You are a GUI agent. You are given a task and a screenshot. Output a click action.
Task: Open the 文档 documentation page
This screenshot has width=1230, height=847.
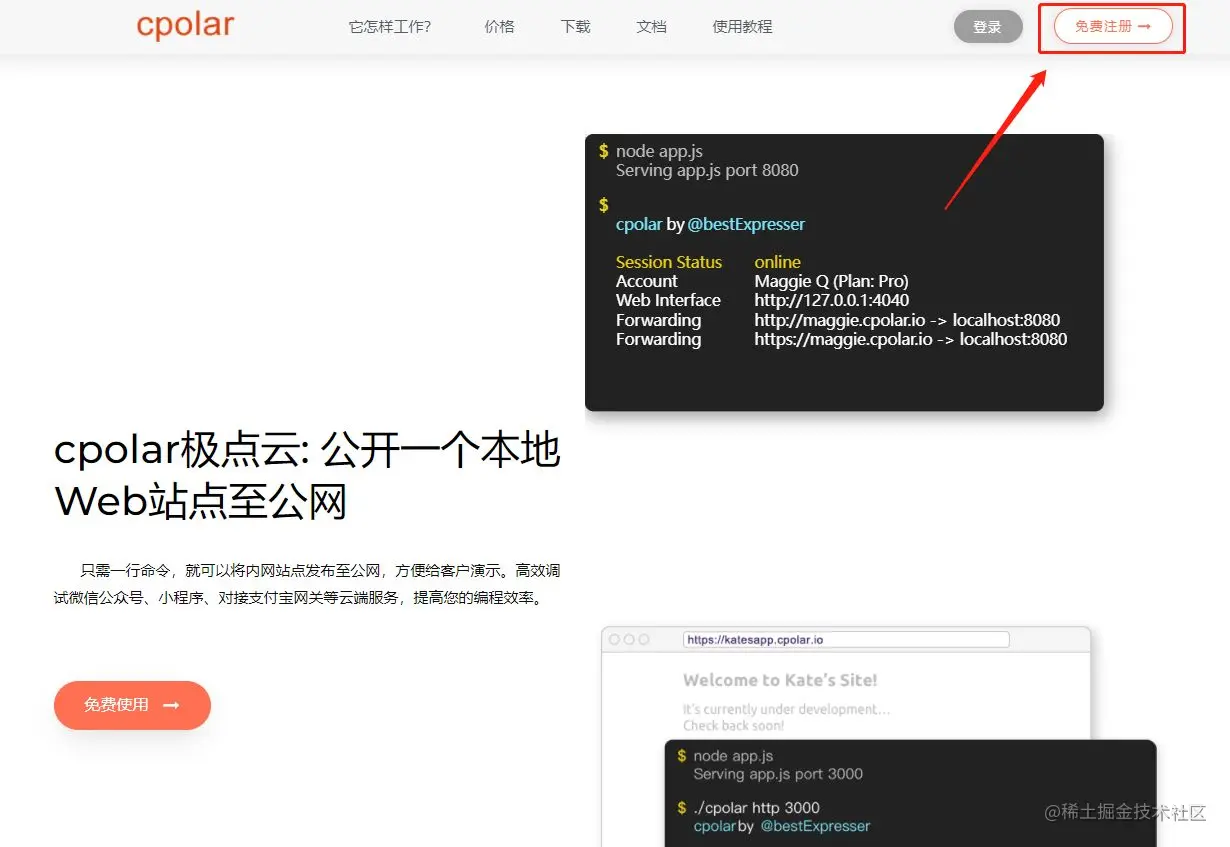[652, 27]
